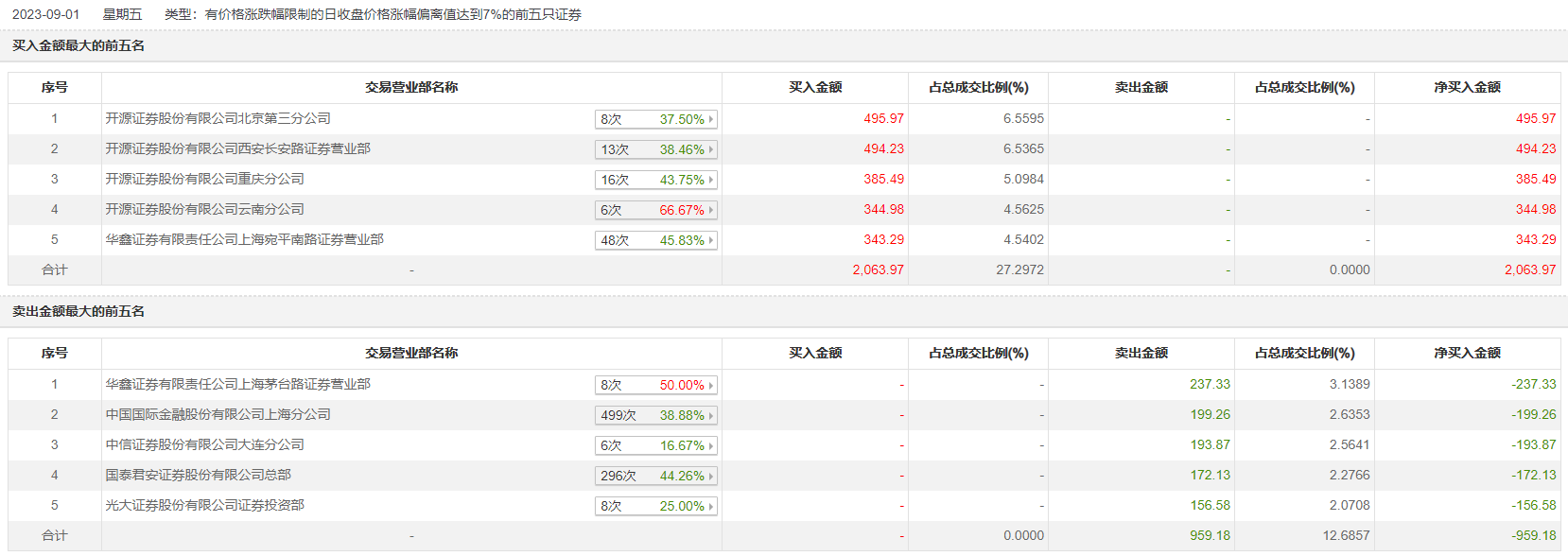Expand 499次 38.88% stats box
This screenshot has height=556, width=1568.
(x=656, y=415)
